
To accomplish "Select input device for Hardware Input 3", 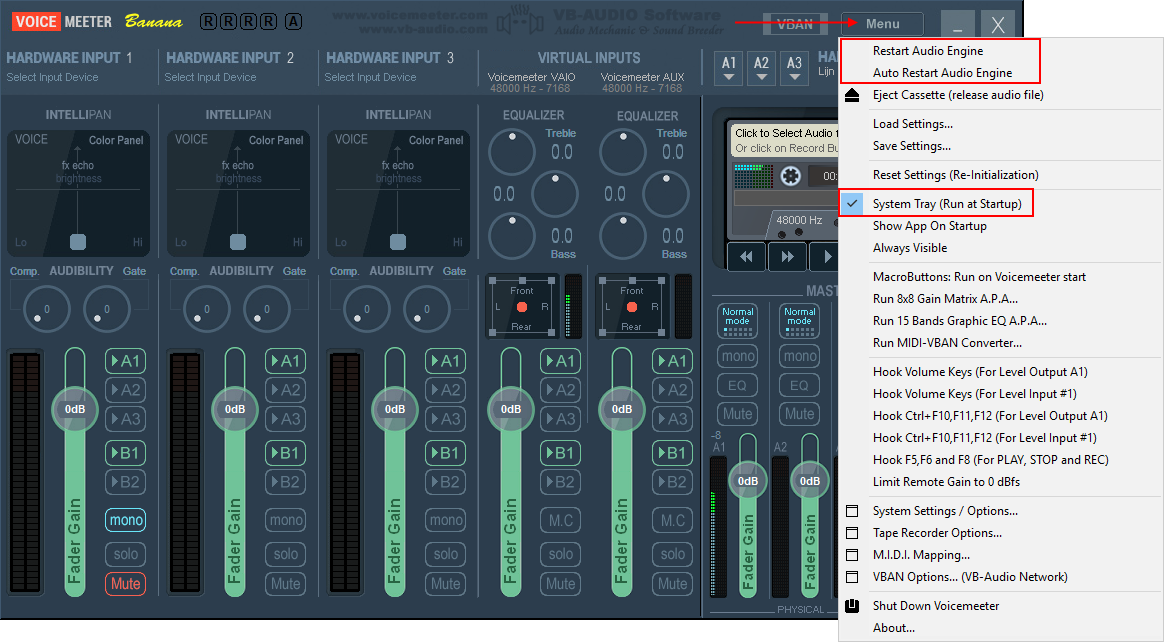I will (x=370, y=77).
